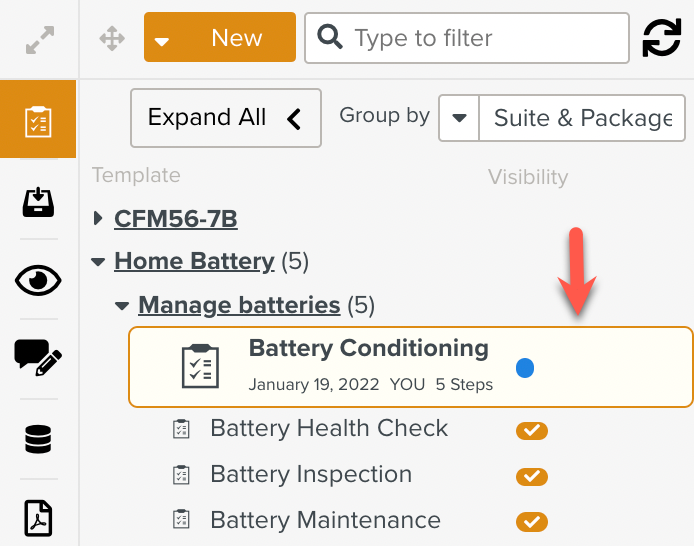
Task: Toggle visibility check for Battery Inspection
Action: click(532, 476)
